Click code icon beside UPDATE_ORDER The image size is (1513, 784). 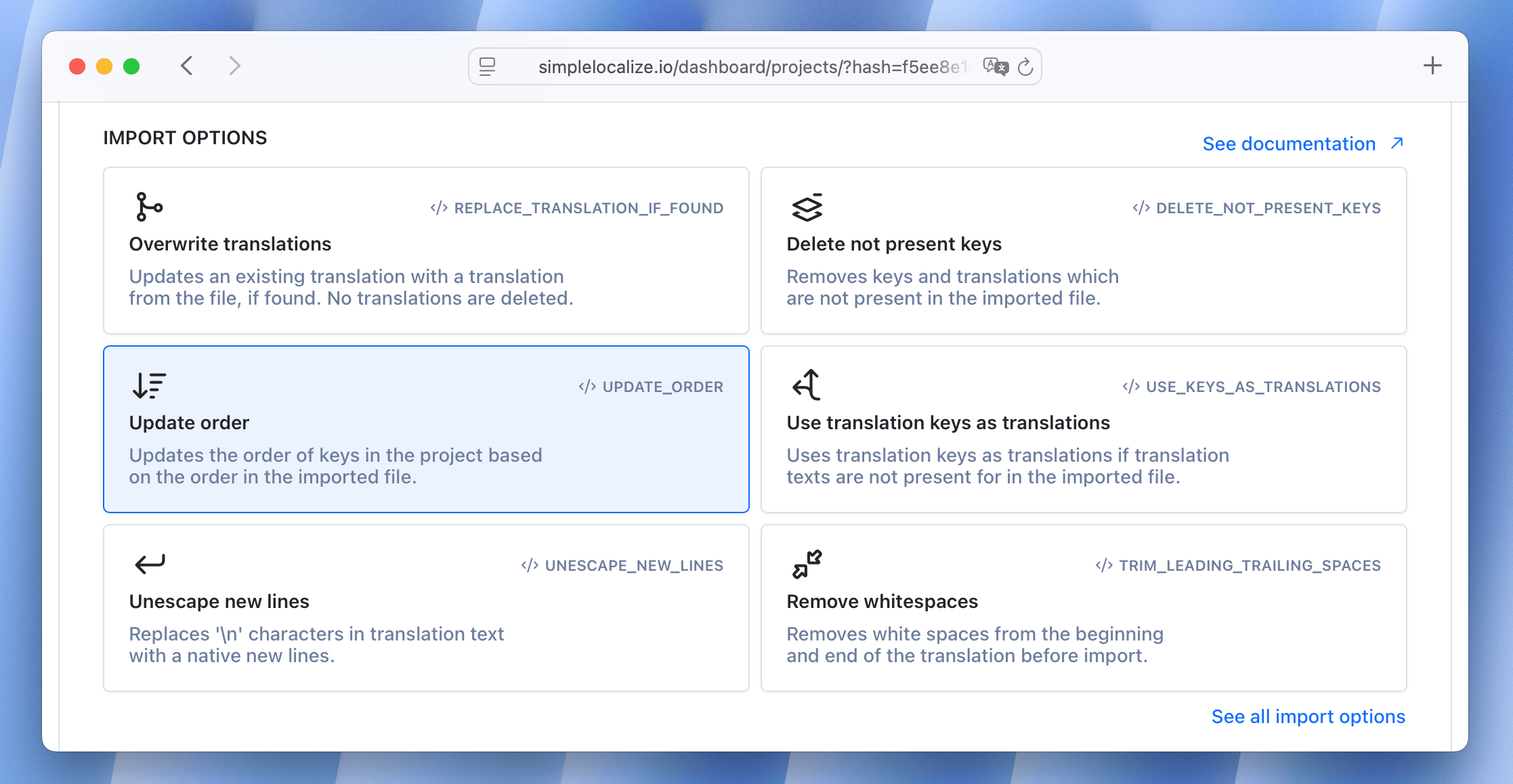coord(587,387)
